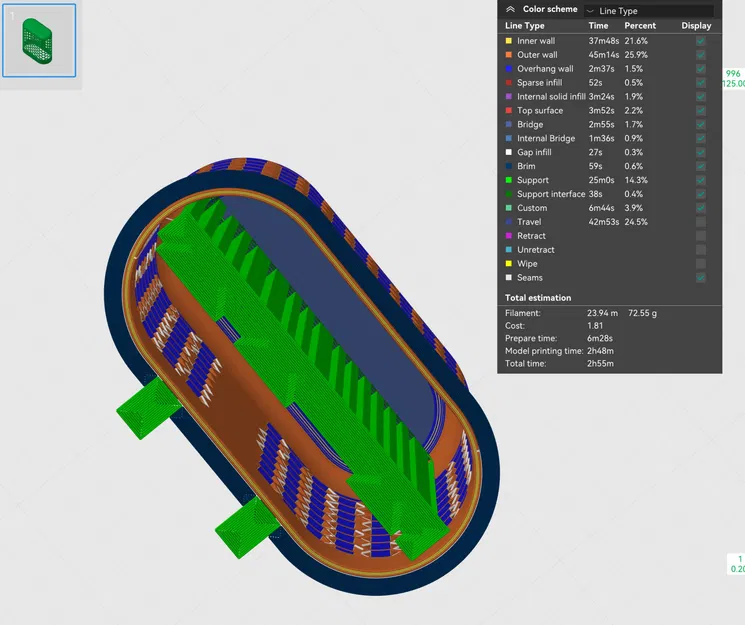Select the Total time value 2h55m
745x625 pixels.
tap(600, 364)
